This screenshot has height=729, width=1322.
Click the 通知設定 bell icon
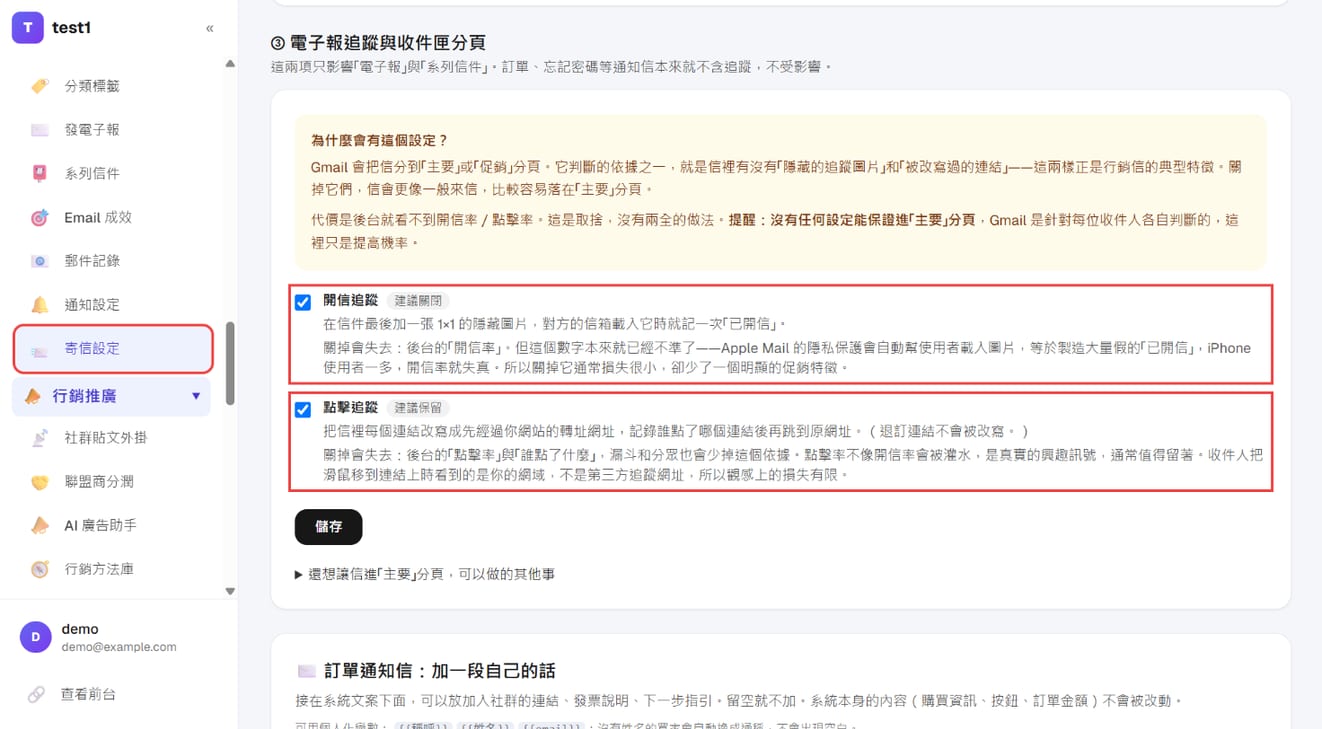40,305
